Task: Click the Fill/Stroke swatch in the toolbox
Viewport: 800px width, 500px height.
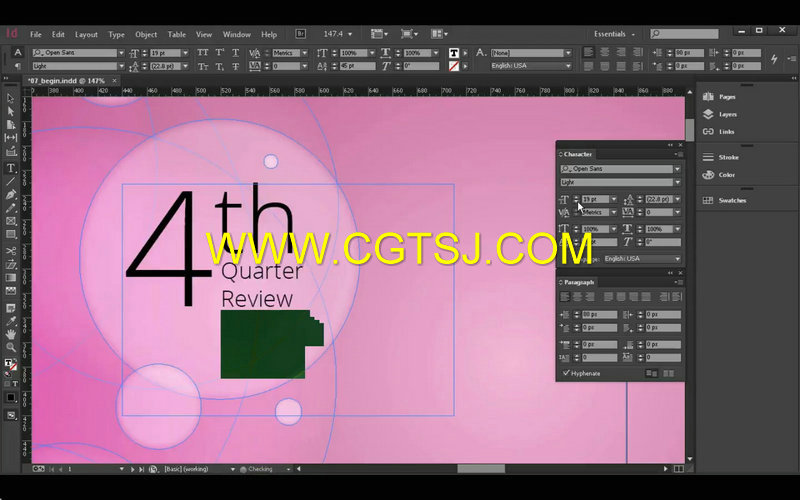Action: (10, 364)
